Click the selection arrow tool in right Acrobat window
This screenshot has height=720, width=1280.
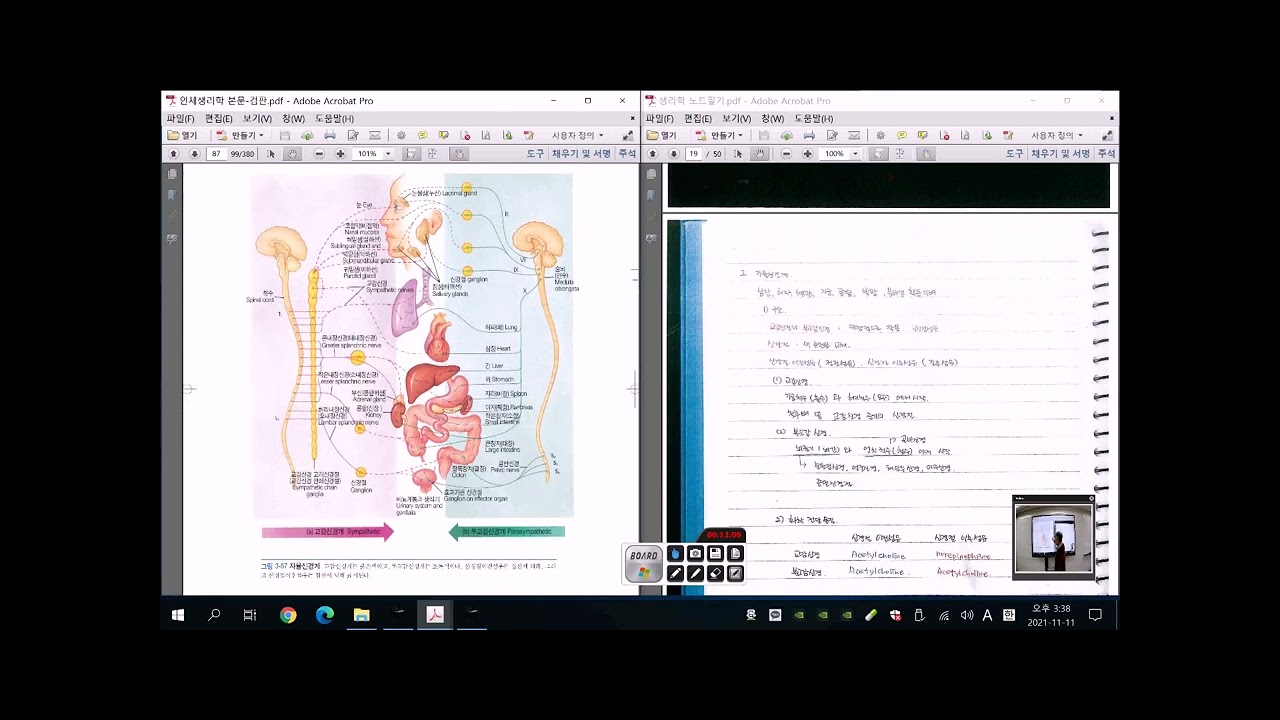[x=738, y=154]
